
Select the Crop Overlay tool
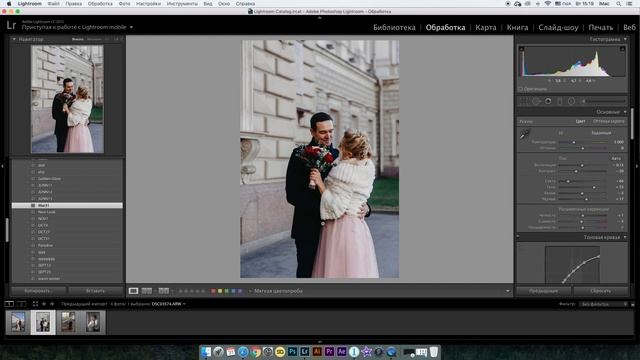coord(524,101)
